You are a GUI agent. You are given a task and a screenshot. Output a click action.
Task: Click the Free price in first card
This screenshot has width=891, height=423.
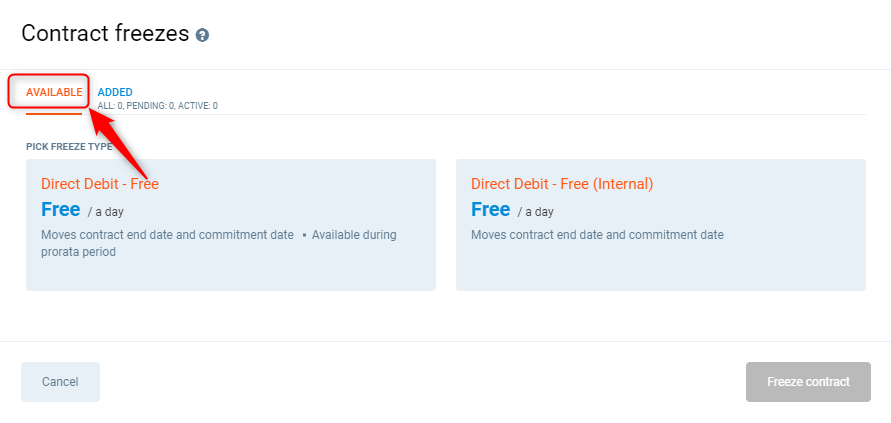point(61,210)
